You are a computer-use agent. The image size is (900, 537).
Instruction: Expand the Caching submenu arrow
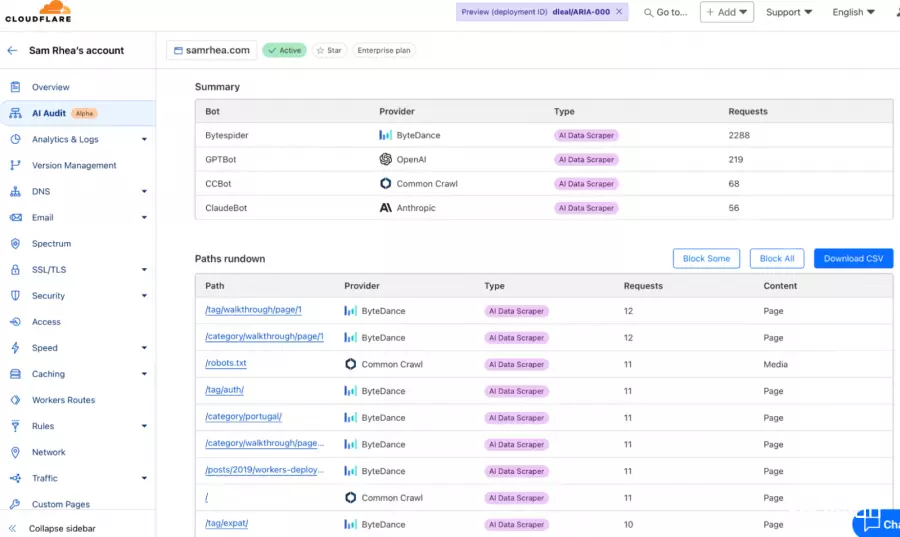tap(144, 374)
